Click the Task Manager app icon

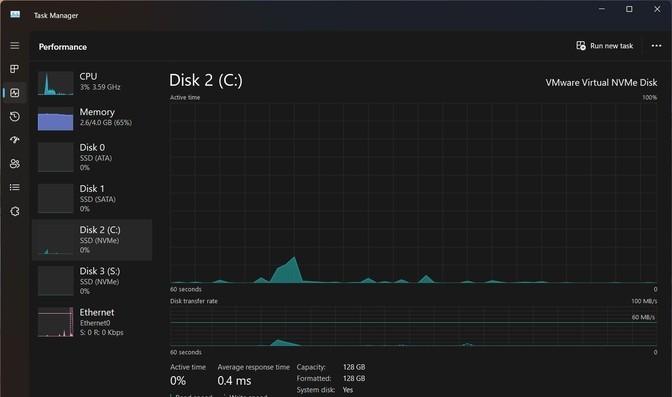pyautogui.click(x=15, y=15)
